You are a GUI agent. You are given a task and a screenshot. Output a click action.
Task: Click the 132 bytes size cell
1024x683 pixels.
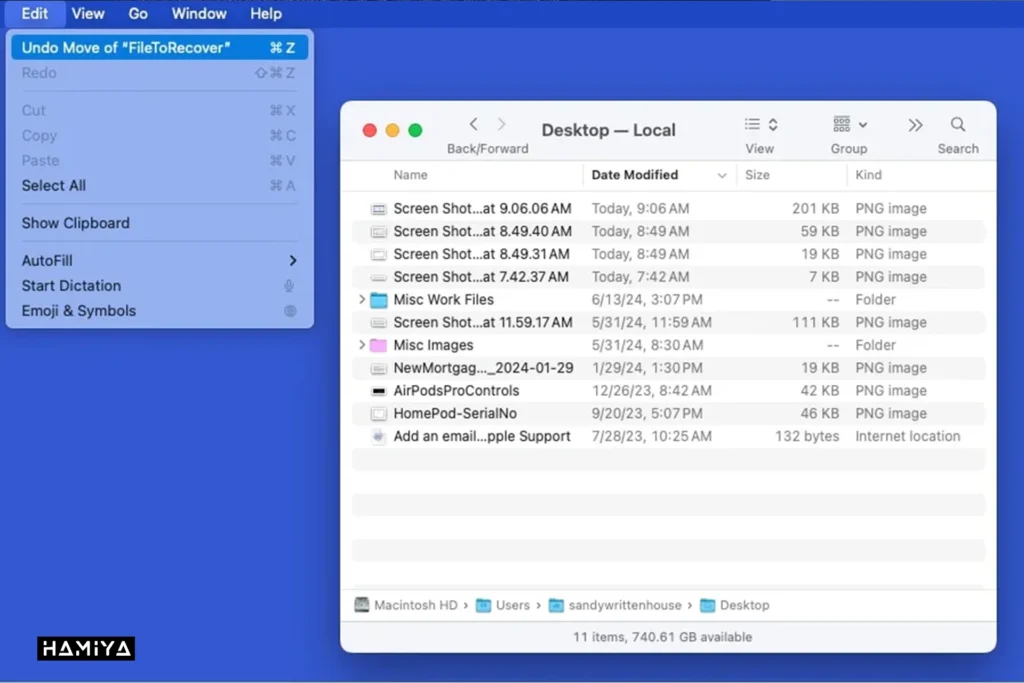pos(807,436)
